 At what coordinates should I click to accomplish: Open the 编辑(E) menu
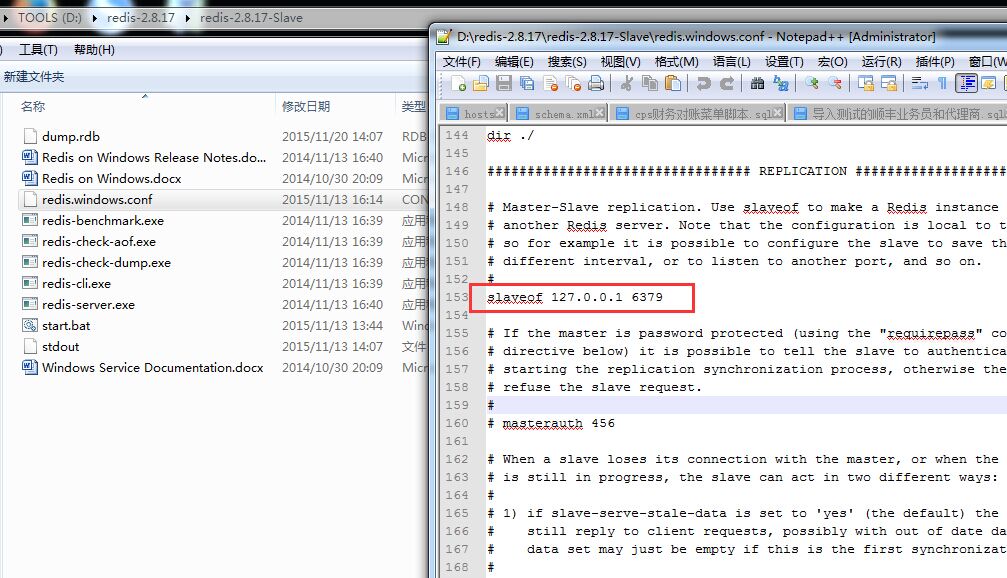point(514,62)
